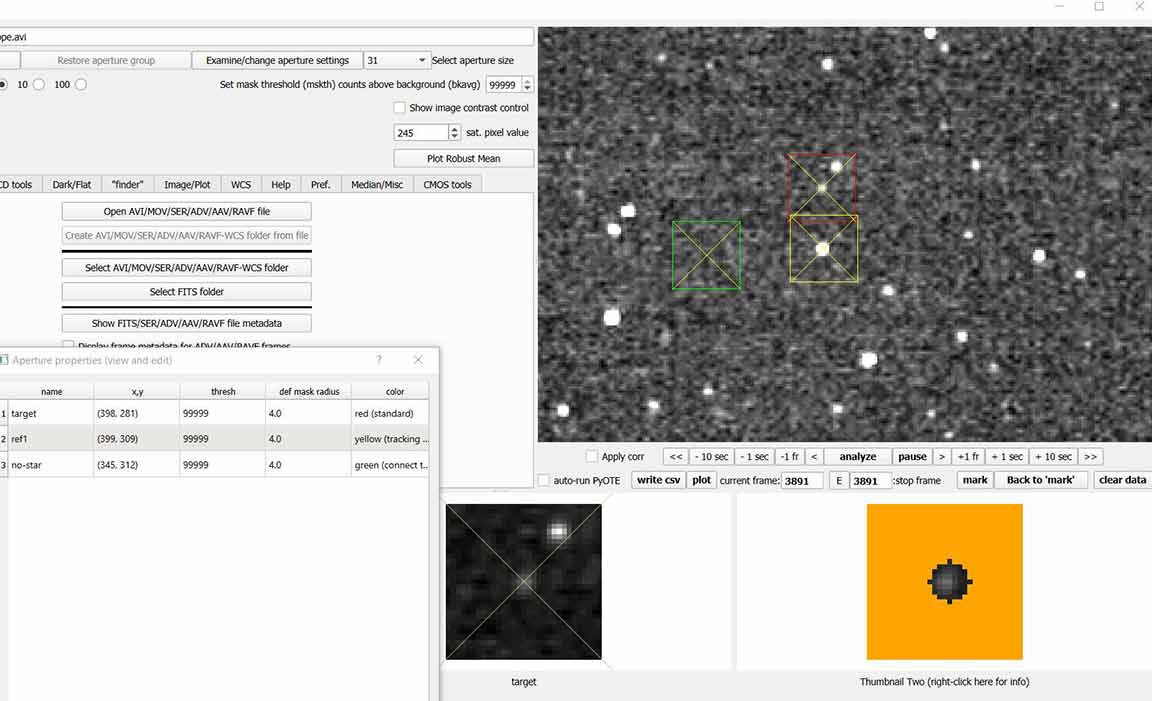Click the def mask radius column header
Screen dimensions: 1152x701
click(x=309, y=392)
